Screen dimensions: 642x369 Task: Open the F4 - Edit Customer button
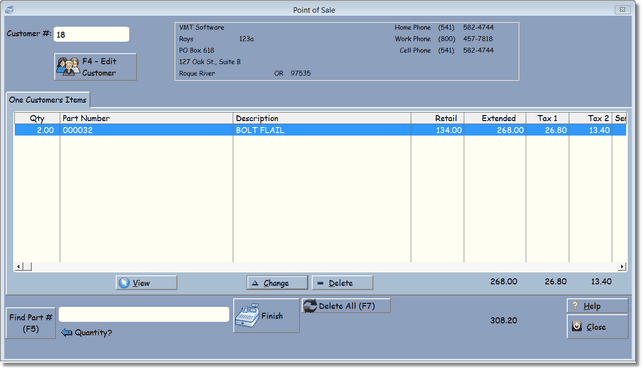point(95,67)
